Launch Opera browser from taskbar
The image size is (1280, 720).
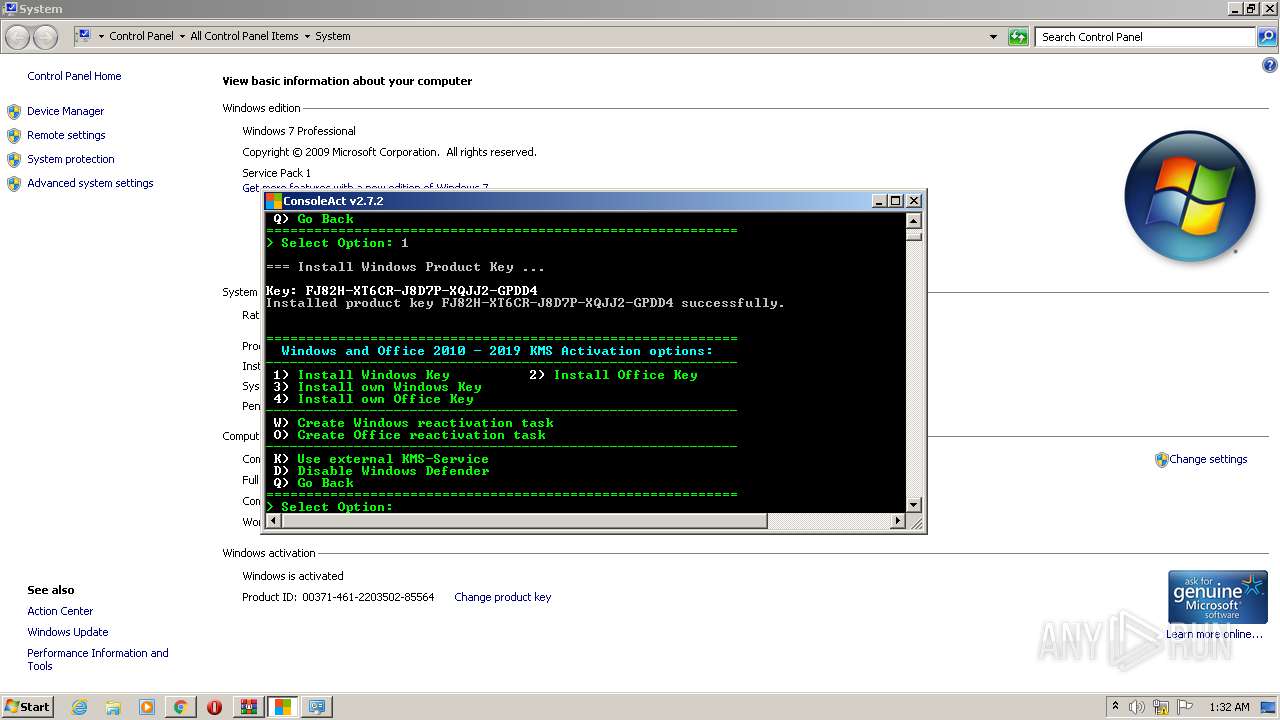click(x=214, y=707)
